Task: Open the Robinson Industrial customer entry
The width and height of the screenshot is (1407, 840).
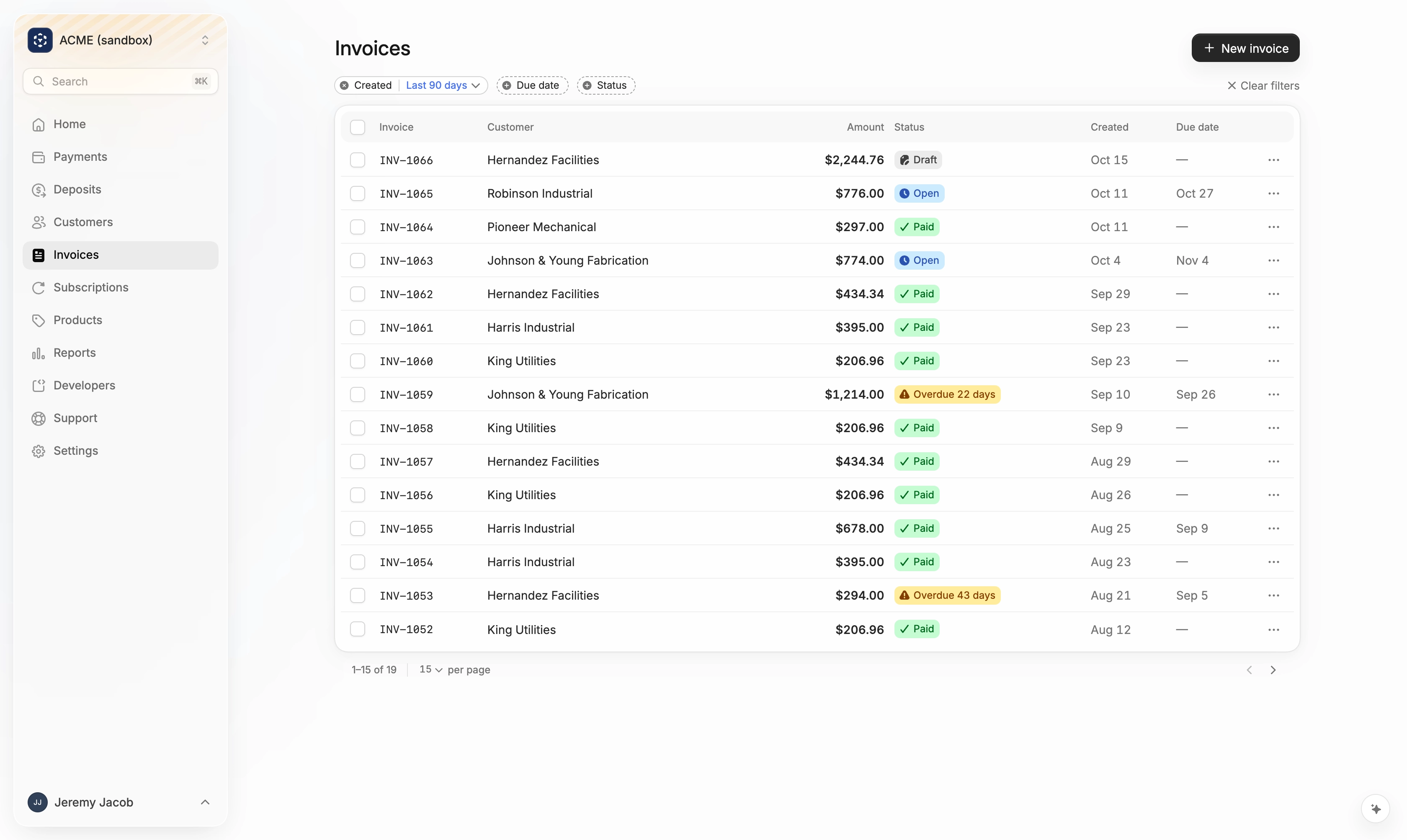Action: click(x=539, y=193)
